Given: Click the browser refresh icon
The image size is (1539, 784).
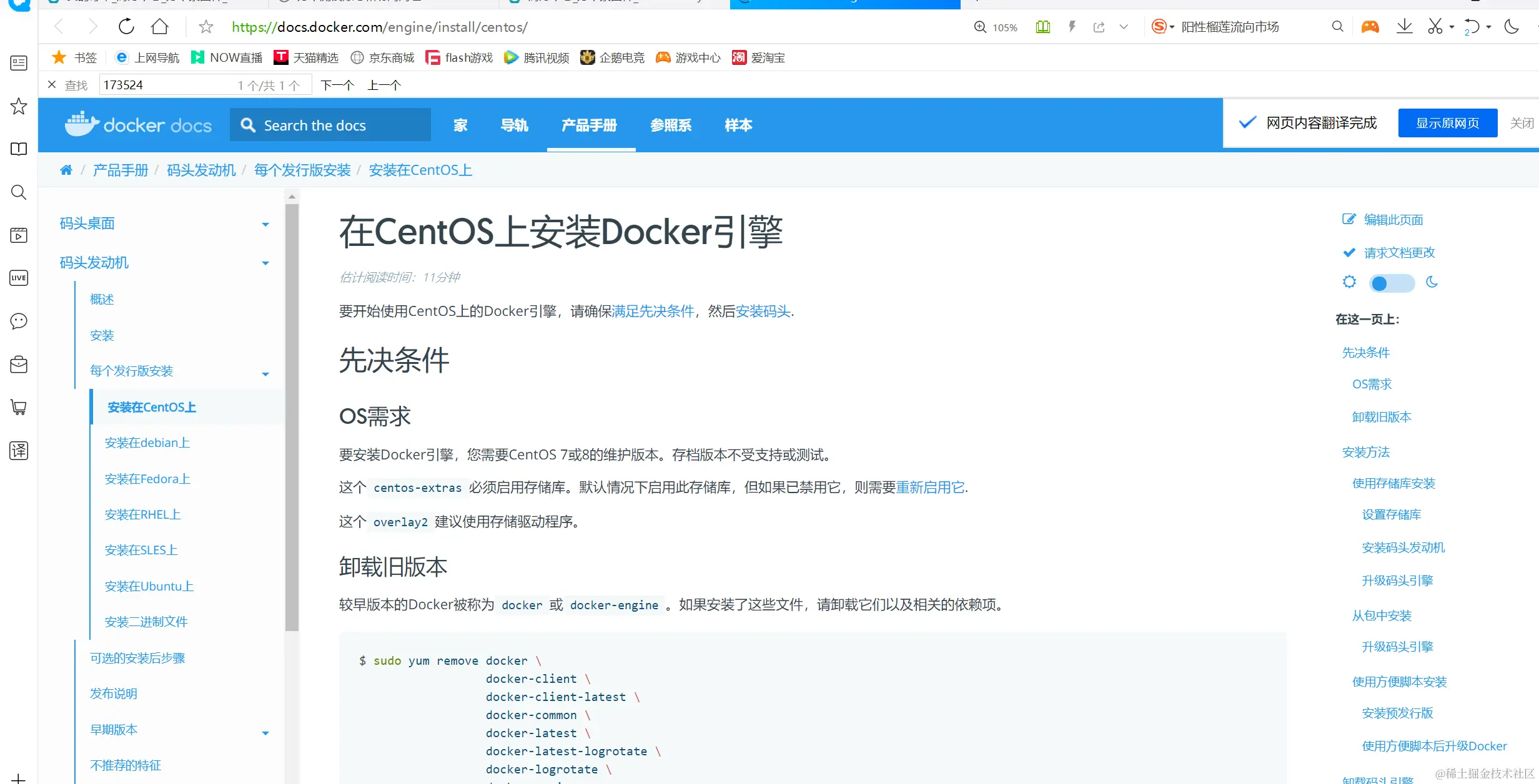Looking at the screenshot, I should (x=126, y=26).
